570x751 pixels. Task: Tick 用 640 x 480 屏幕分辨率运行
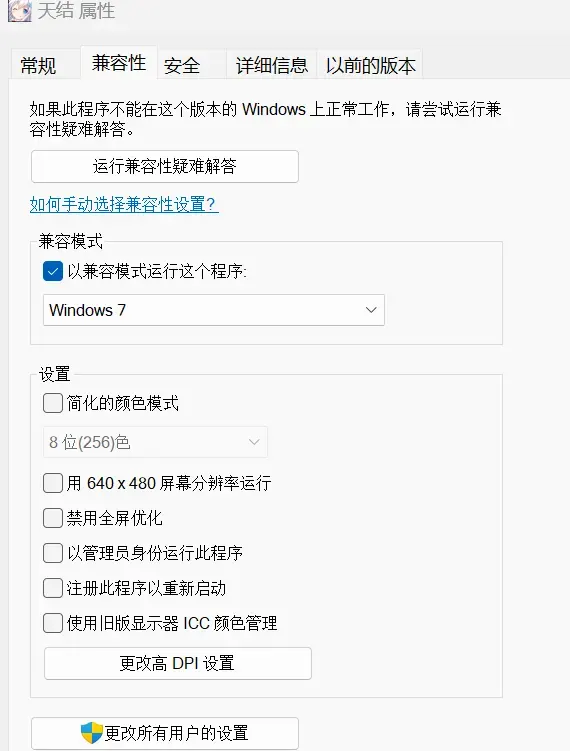pos(53,483)
